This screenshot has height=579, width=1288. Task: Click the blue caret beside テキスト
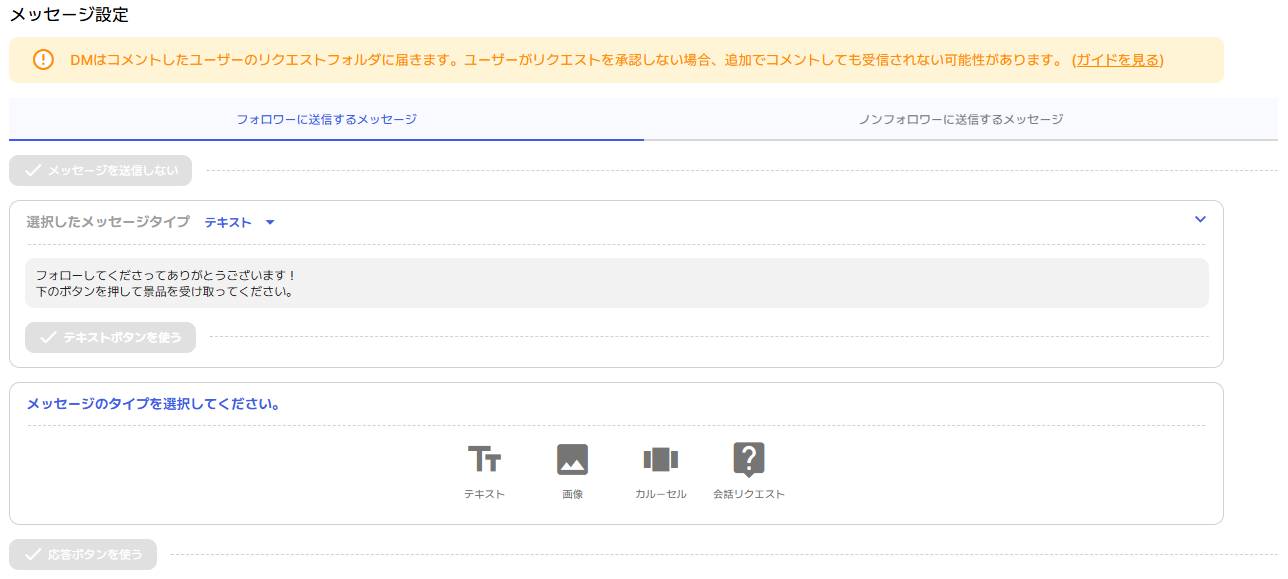tap(270, 222)
